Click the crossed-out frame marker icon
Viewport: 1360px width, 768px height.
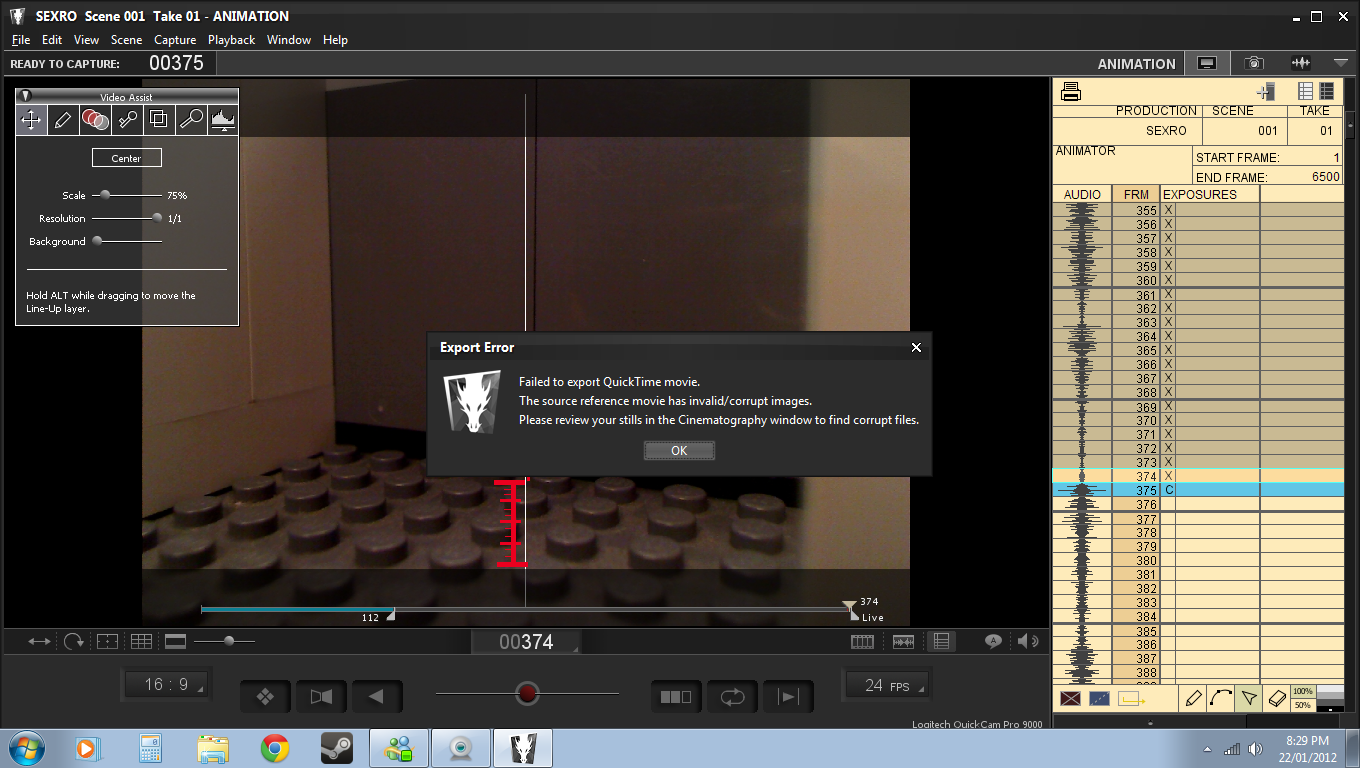[x=1071, y=699]
